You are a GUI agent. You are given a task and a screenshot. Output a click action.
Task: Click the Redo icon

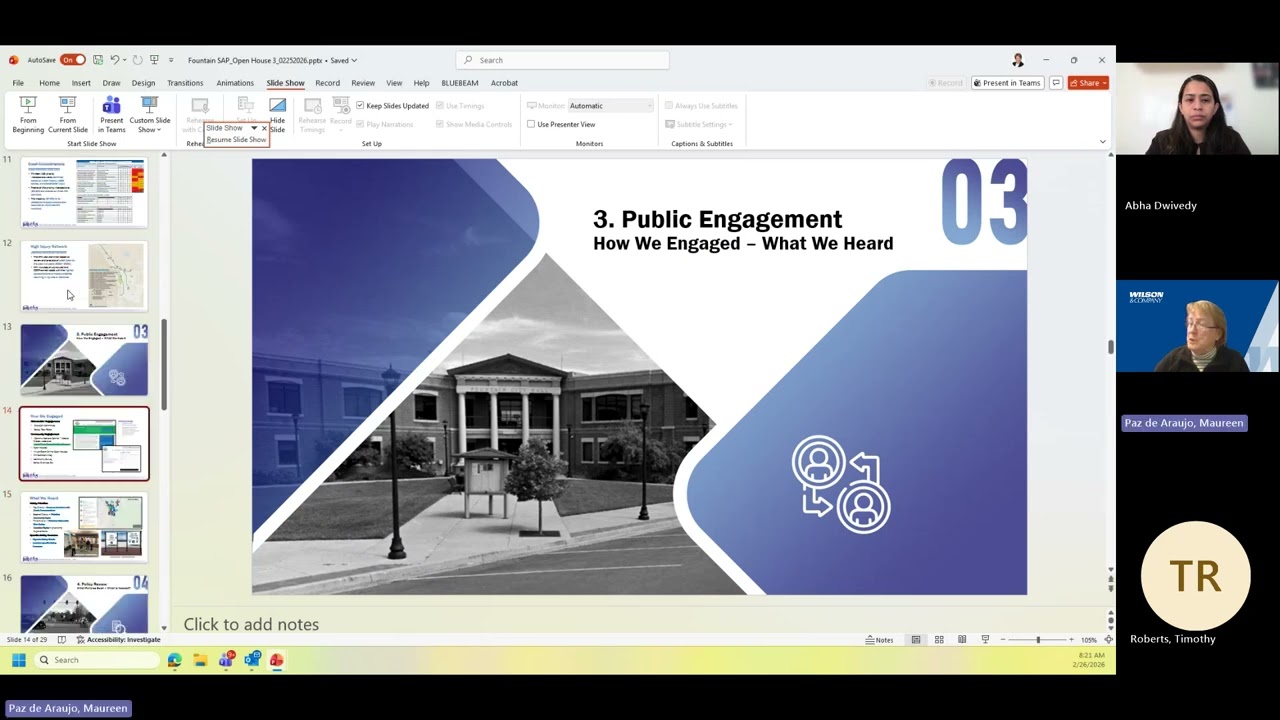click(137, 60)
